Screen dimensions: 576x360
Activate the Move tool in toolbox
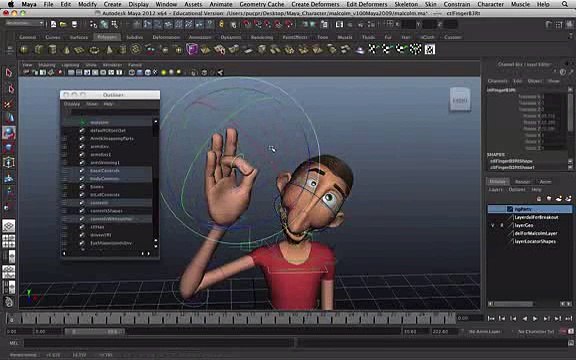coord(9,118)
